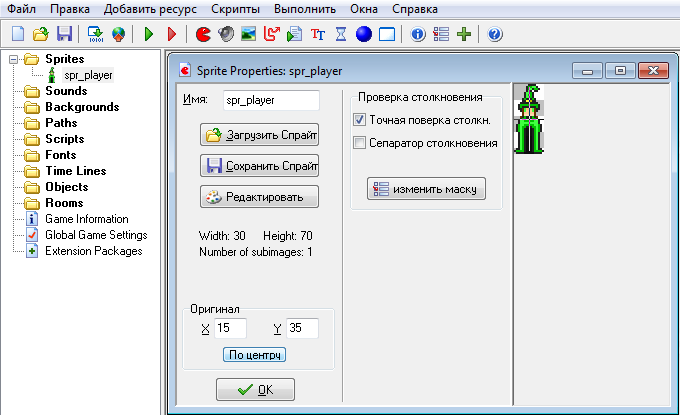Open an existing game file icon
680x415 pixels.
(x=41, y=33)
